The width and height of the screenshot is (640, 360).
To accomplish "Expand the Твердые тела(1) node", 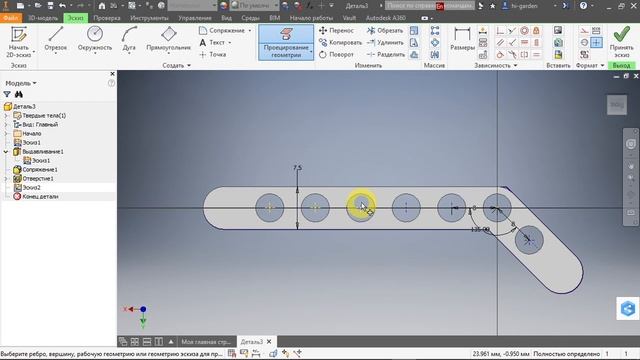I will (x=6, y=116).
